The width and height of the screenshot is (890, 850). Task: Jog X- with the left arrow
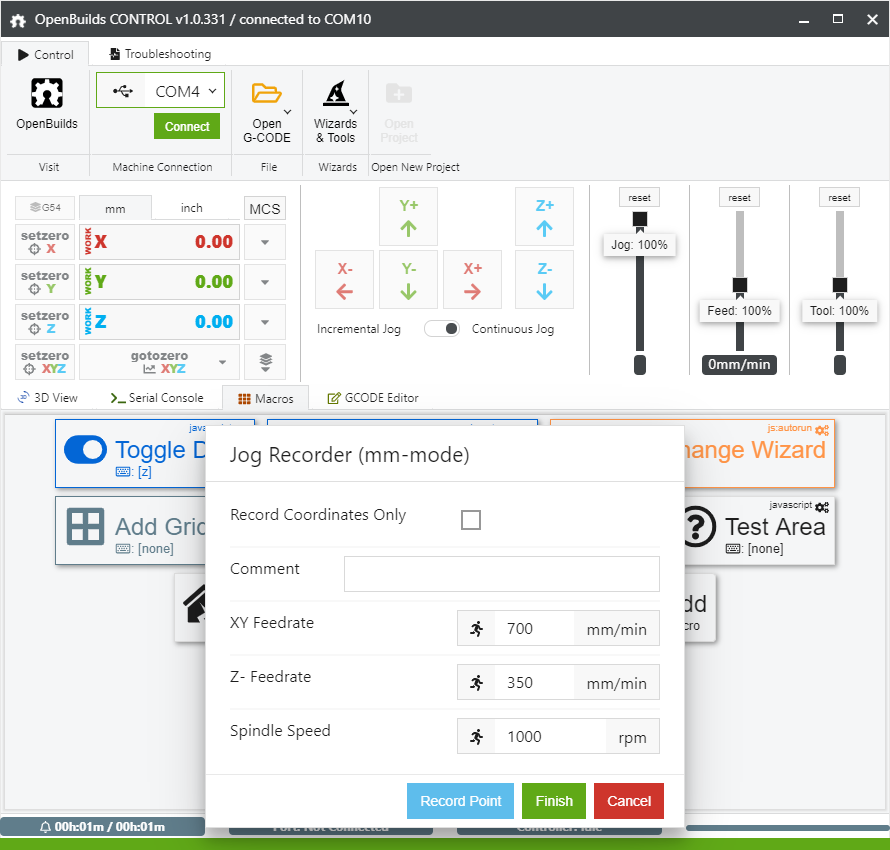tap(345, 280)
